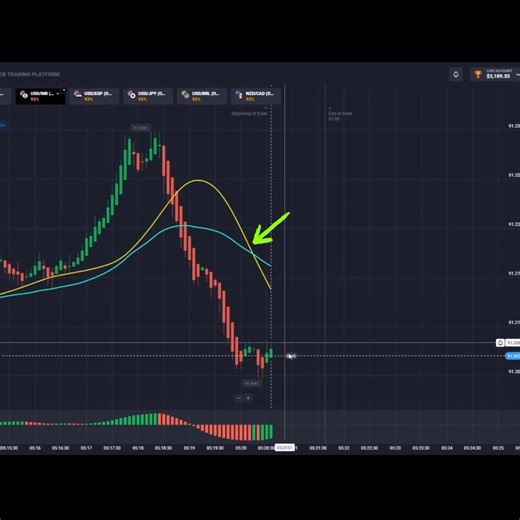Switch to the NZD/CAD asset tab
The height and width of the screenshot is (520, 520).
pos(256,96)
